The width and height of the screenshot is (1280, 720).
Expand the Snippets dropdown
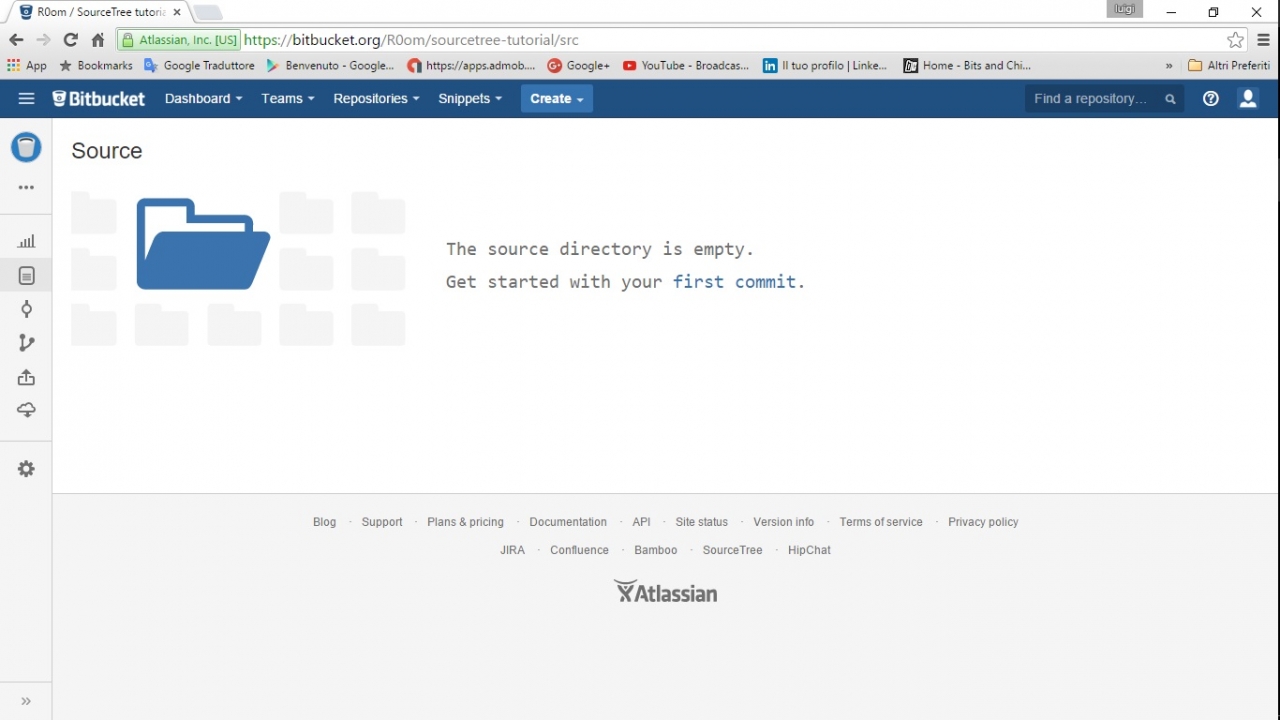[470, 98]
